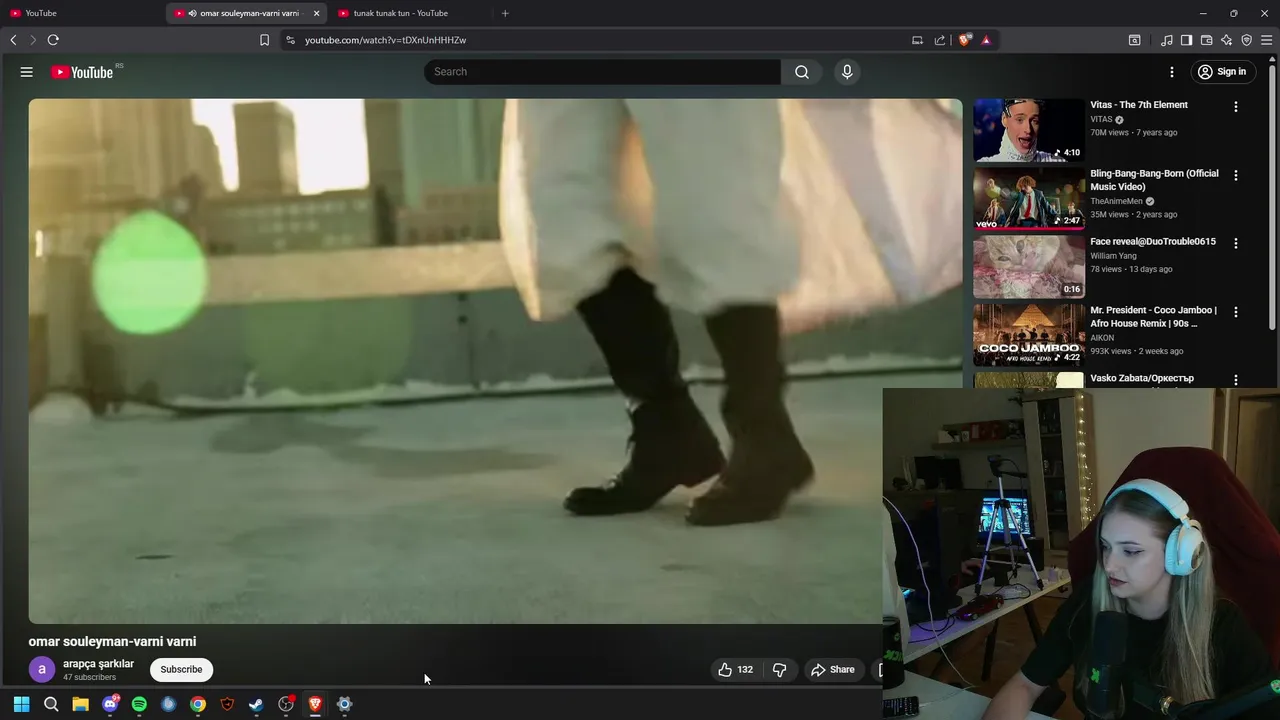Click the Sign in button

pos(1222,72)
